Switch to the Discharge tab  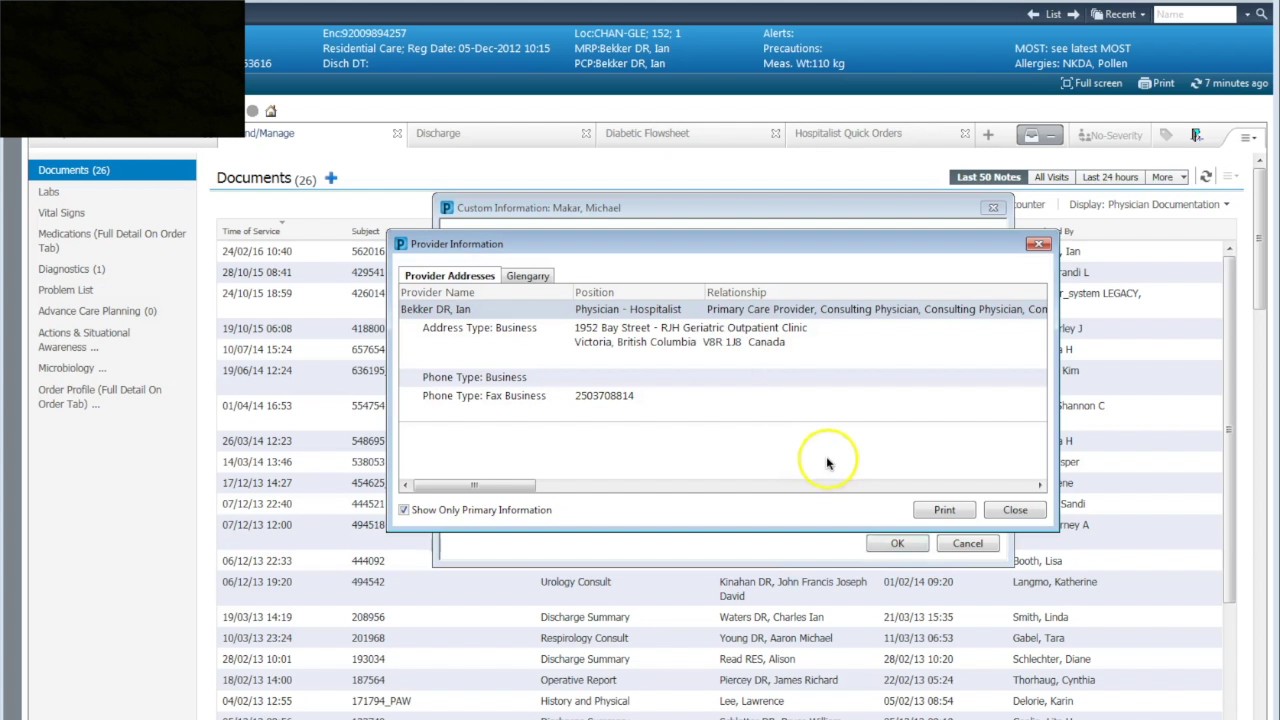(x=438, y=133)
